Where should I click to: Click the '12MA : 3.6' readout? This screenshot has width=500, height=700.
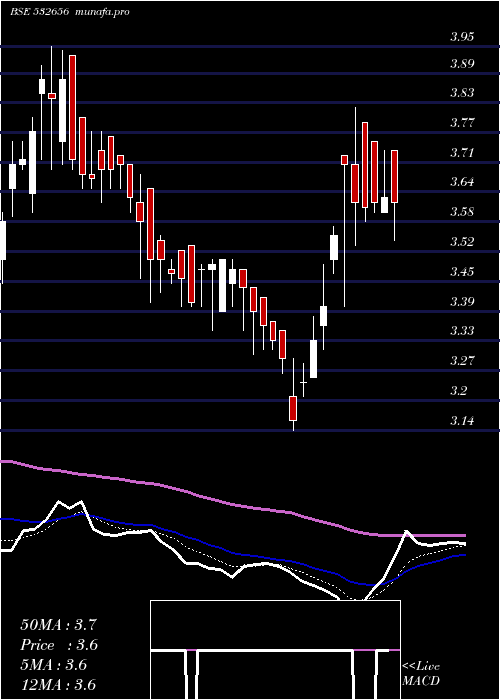click(58, 685)
